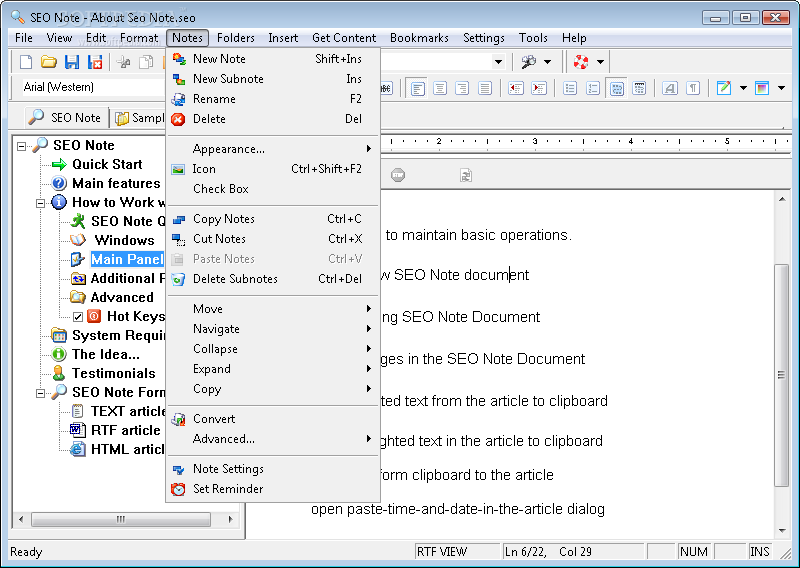Select Delete in the Notes menu

[274, 119]
